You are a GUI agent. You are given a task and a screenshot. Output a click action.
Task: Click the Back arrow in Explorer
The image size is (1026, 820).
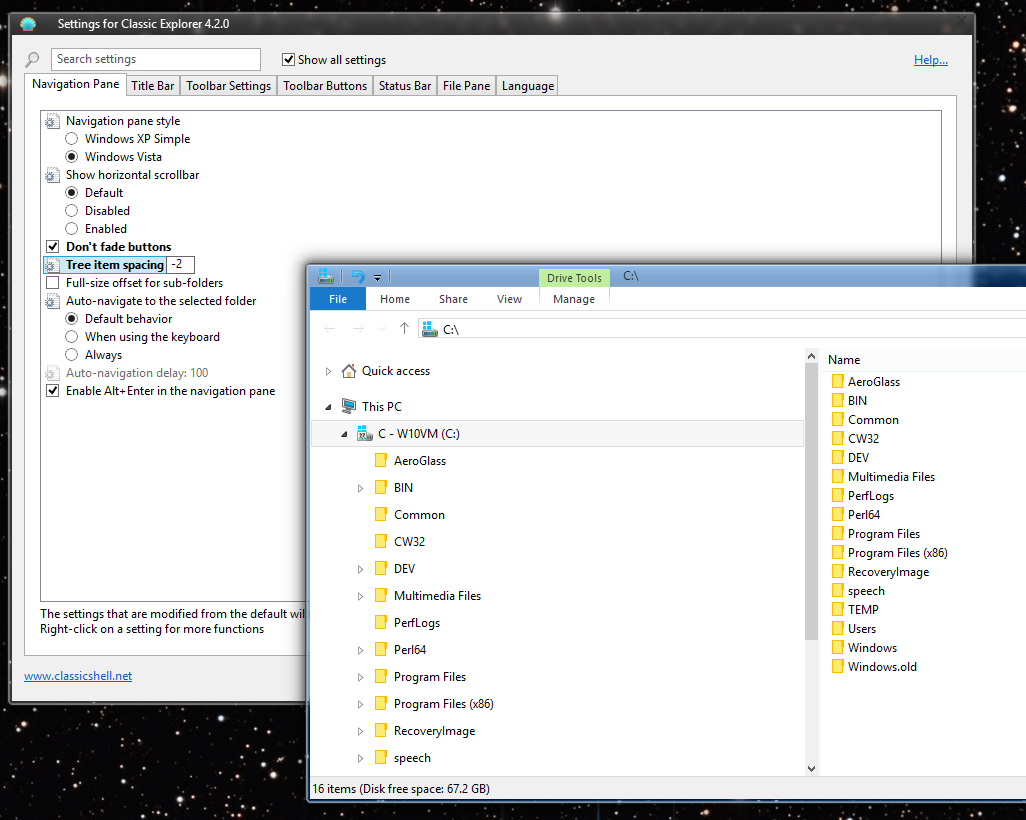(x=330, y=329)
